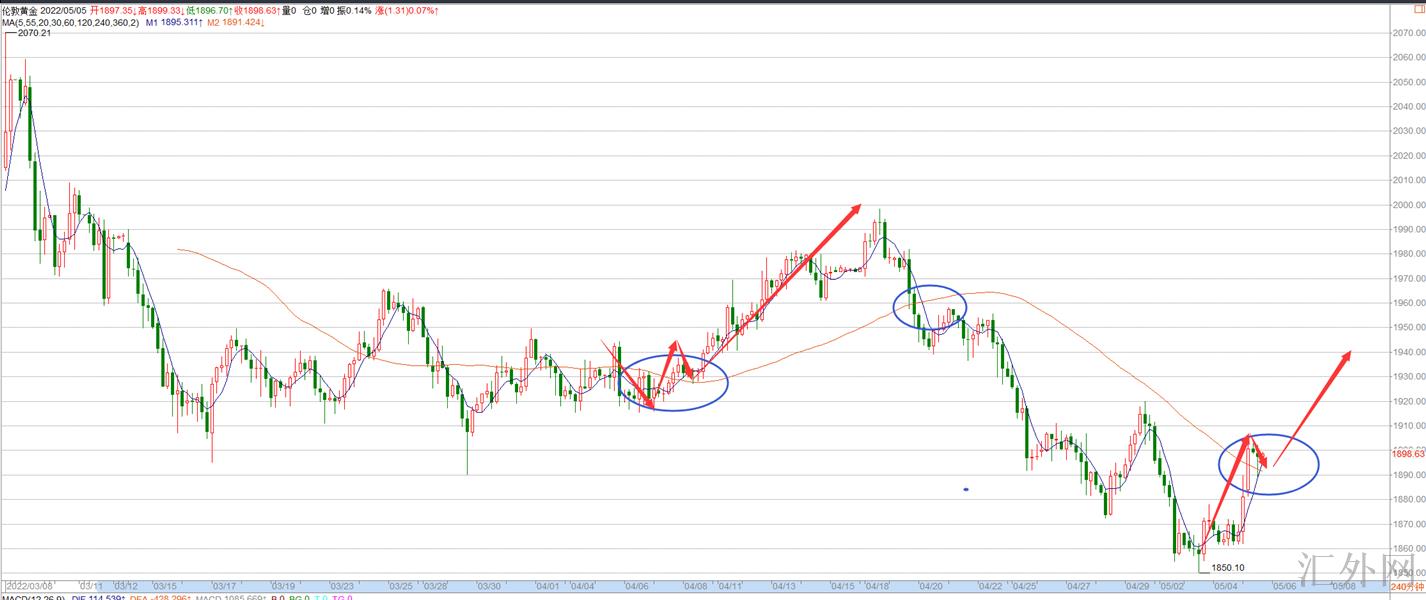
Task: Click the M2 1891.424 moving average value
Action: pos(236,23)
